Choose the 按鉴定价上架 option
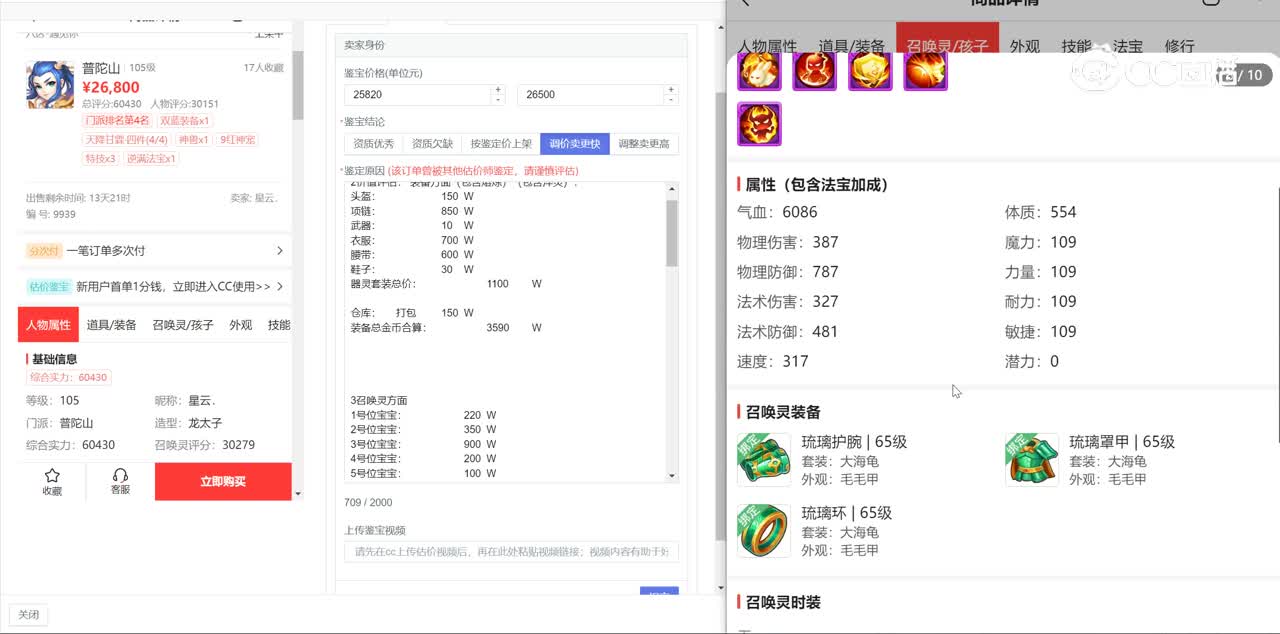Screen dimensions: 1280x634 coord(501,144)
